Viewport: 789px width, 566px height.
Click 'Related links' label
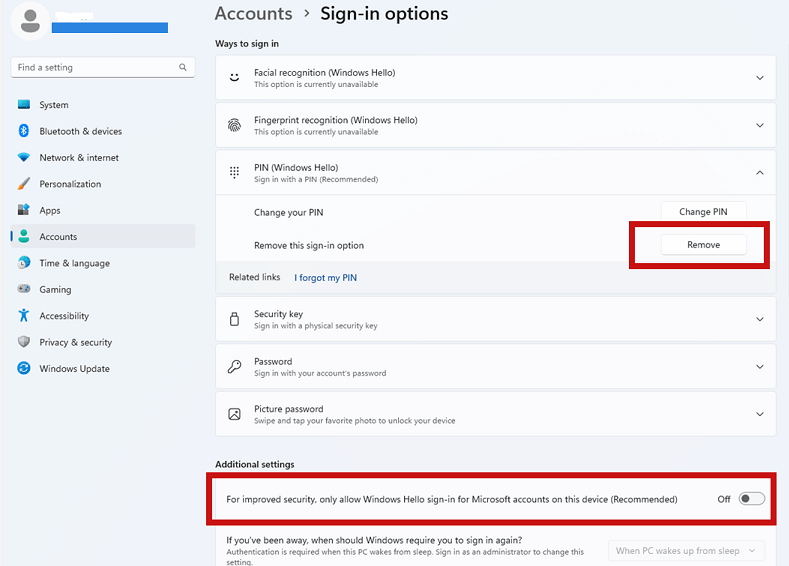[255, 277]
